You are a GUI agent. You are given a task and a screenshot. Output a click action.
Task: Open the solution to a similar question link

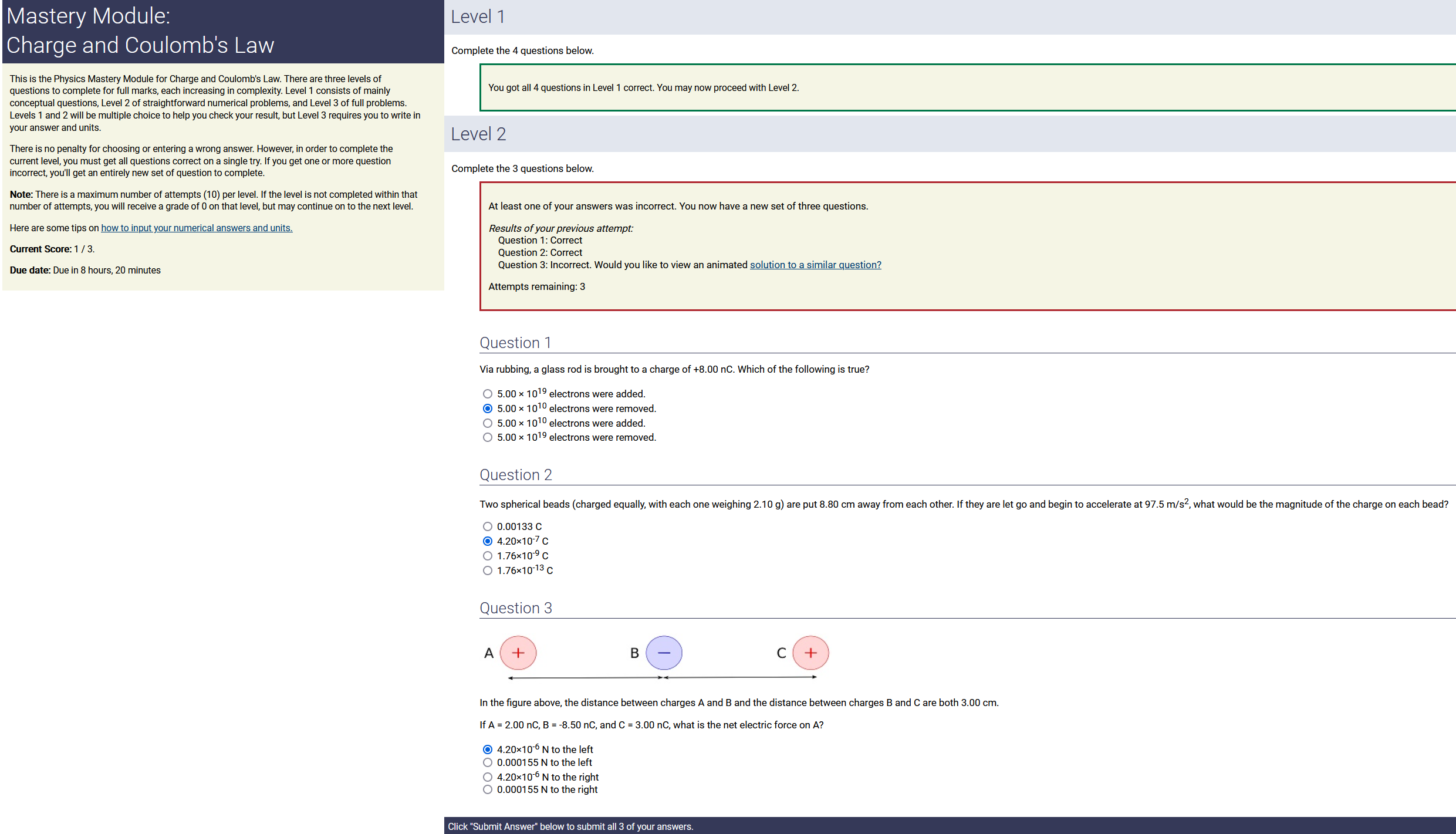[815, 265]
